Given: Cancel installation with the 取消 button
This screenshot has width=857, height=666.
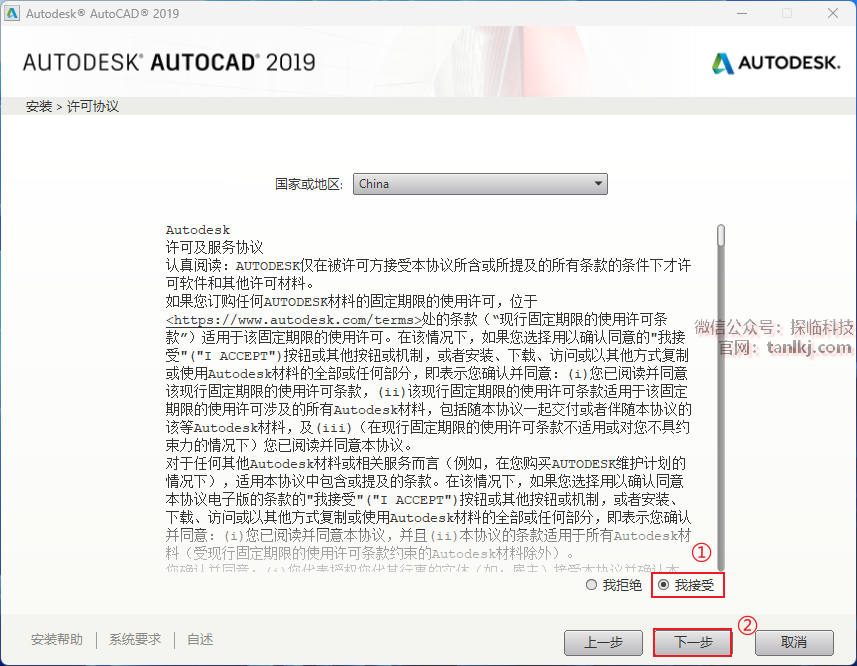Looking at the screenshot, I should (x=794, y=642).
